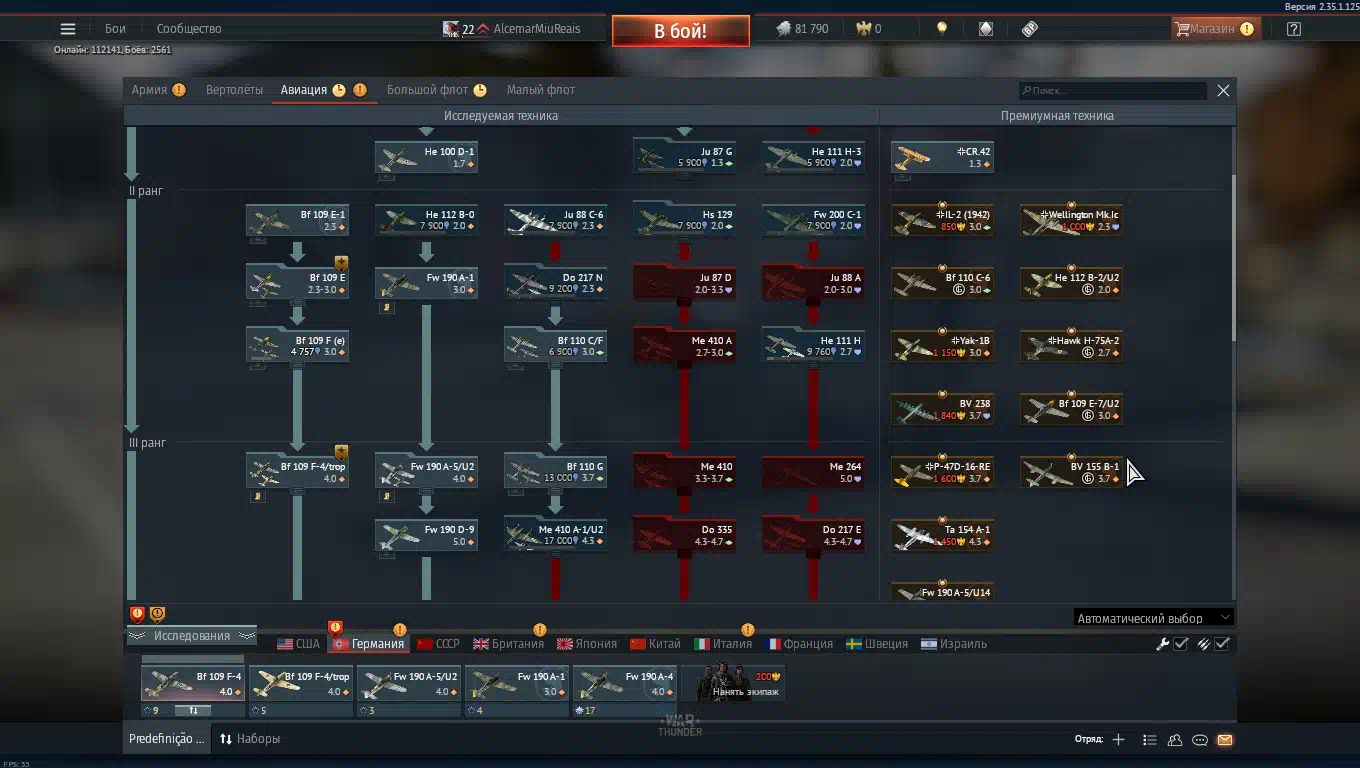Add a squad member with plus icon
This screenshot has width=1360, height=768.
click(x=1118, y=740)
